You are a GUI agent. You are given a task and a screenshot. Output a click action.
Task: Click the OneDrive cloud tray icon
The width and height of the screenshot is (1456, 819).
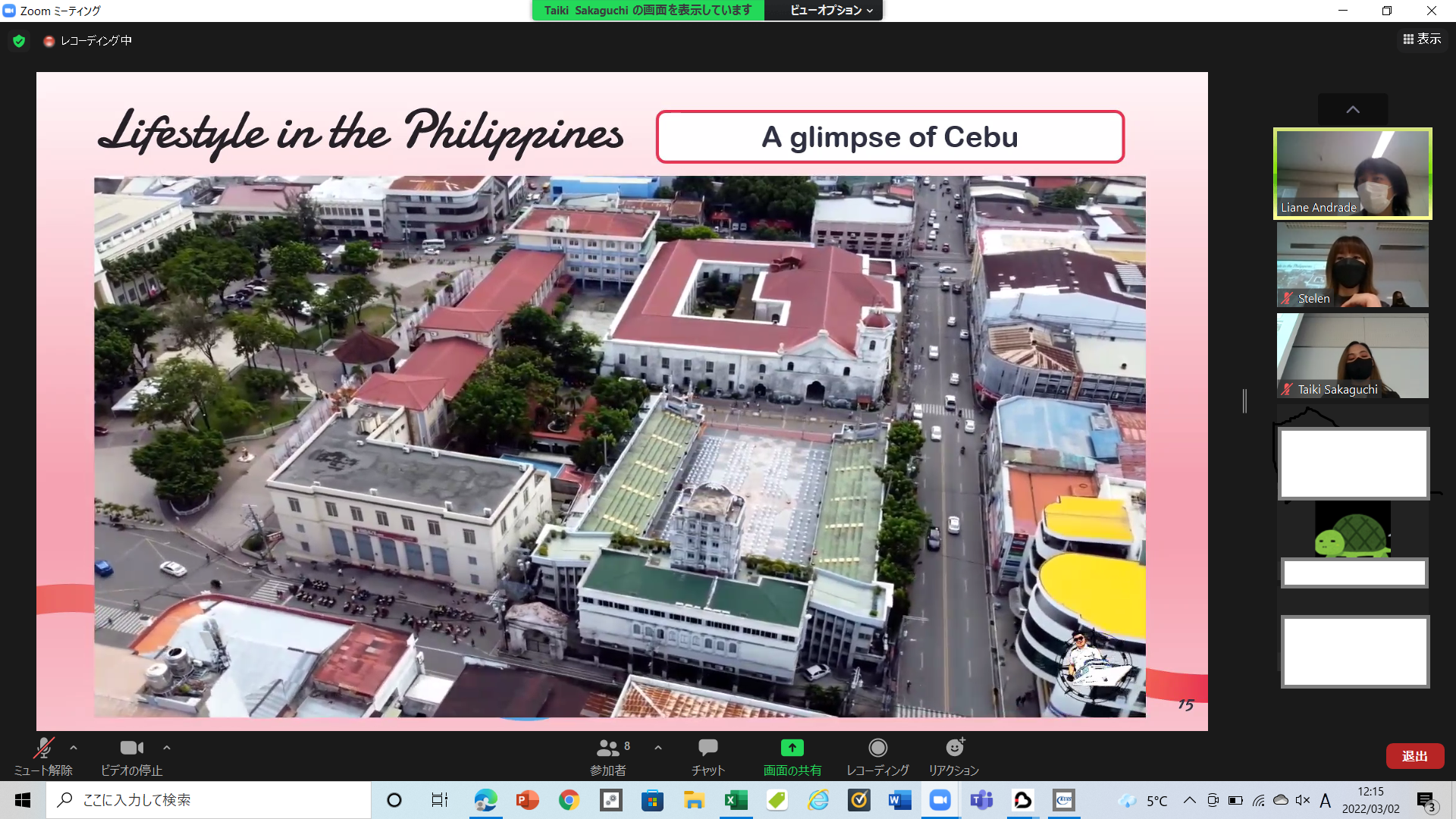[x=1281, y=800]
